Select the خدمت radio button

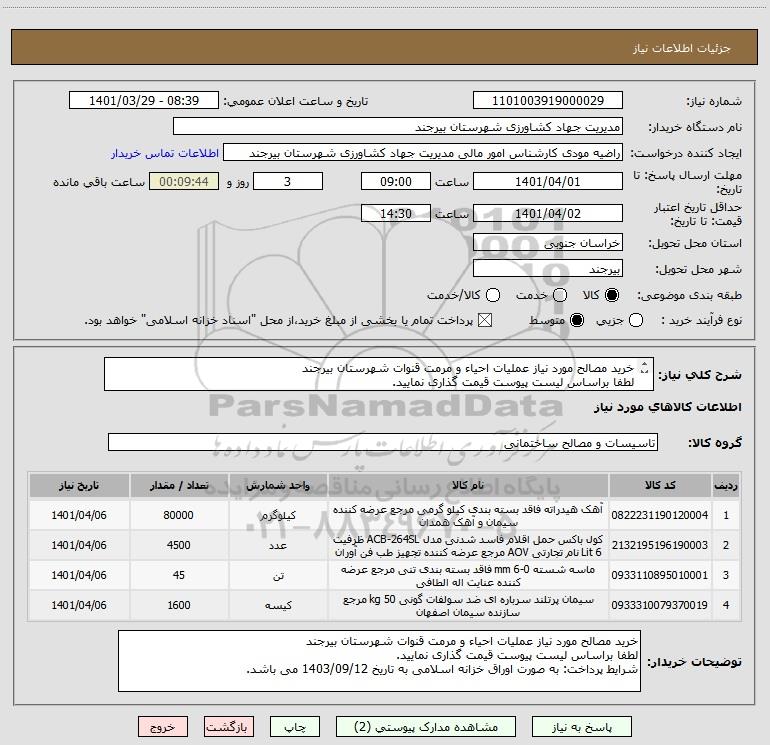coord(560,295)
